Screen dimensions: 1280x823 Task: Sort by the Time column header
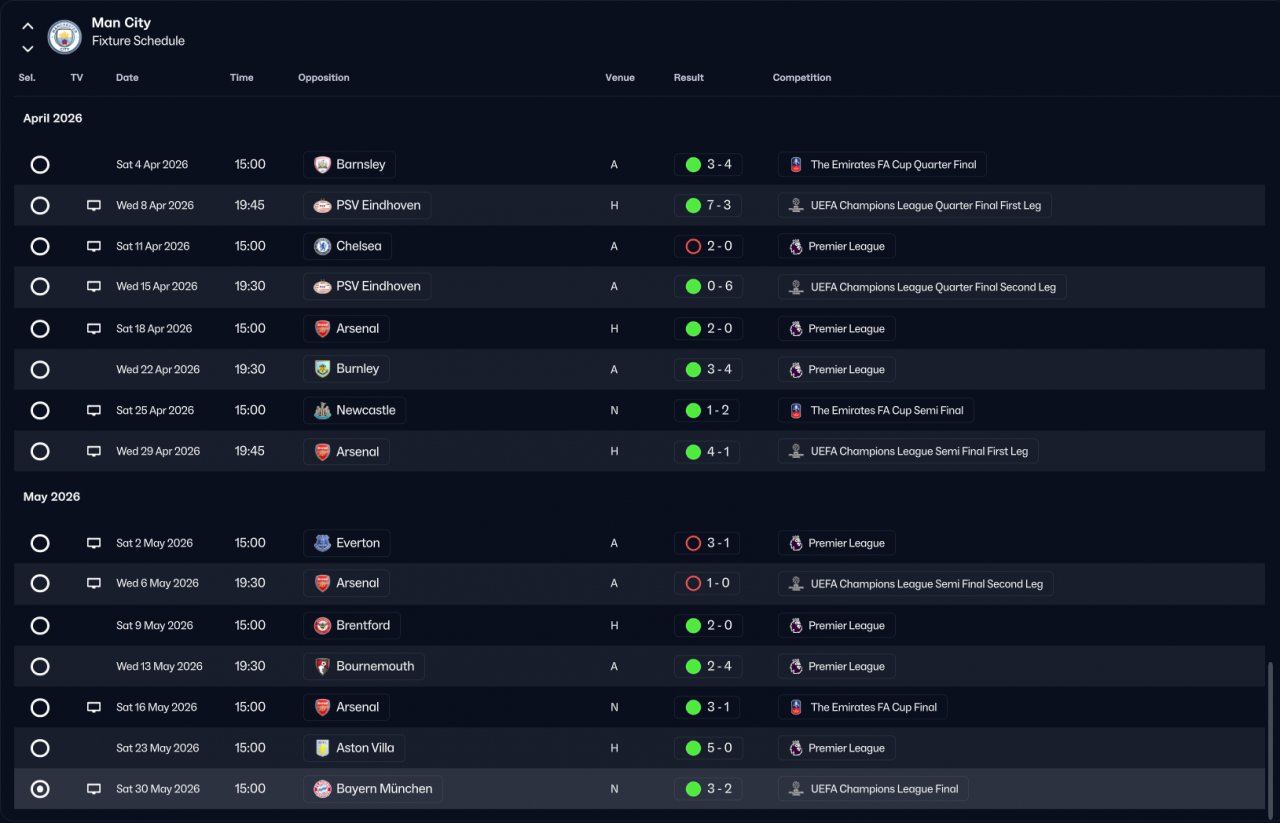[x=242, y=78]
